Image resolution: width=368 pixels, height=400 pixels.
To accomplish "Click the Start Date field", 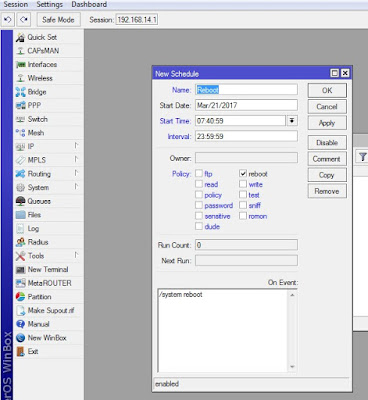I will click(246, 105).
